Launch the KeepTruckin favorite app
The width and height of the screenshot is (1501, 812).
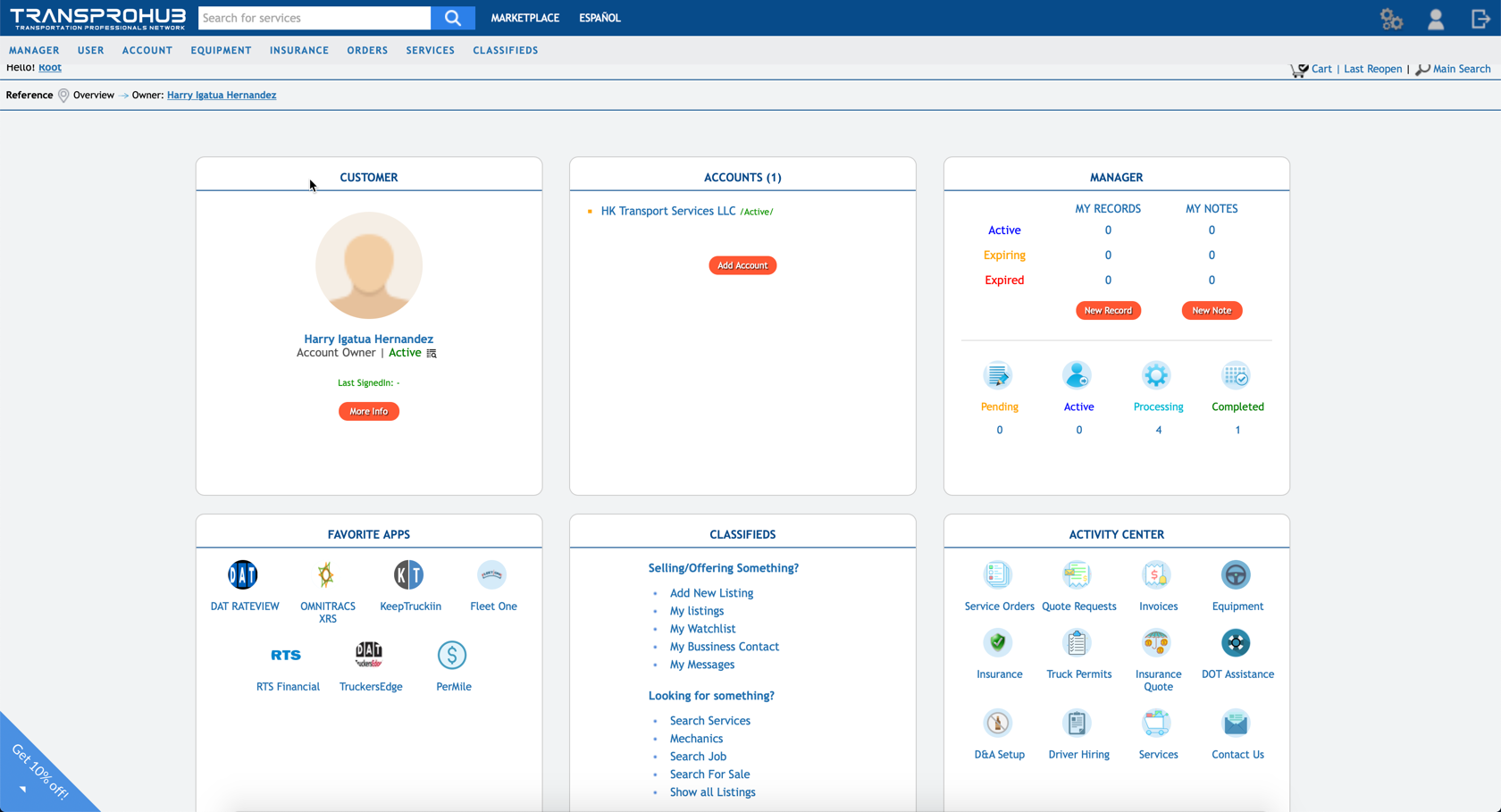pyautogui.click(x=408, y=575)
